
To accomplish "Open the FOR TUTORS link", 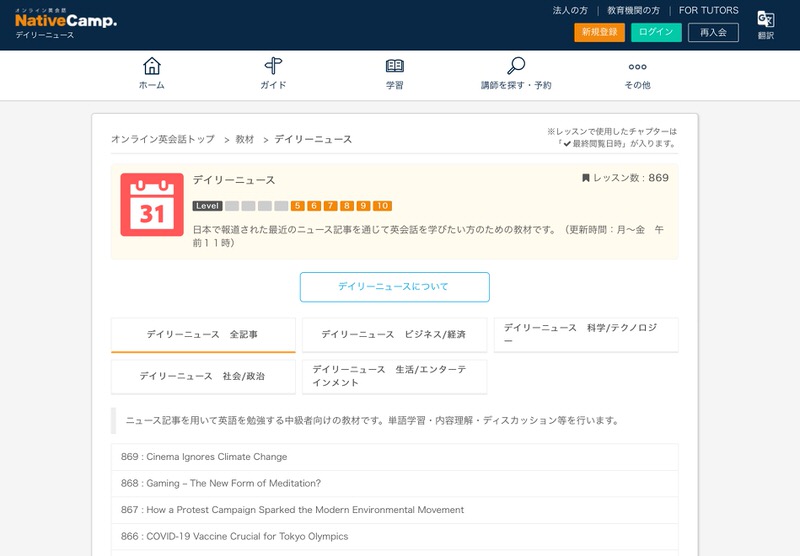I will click(708, 10).
